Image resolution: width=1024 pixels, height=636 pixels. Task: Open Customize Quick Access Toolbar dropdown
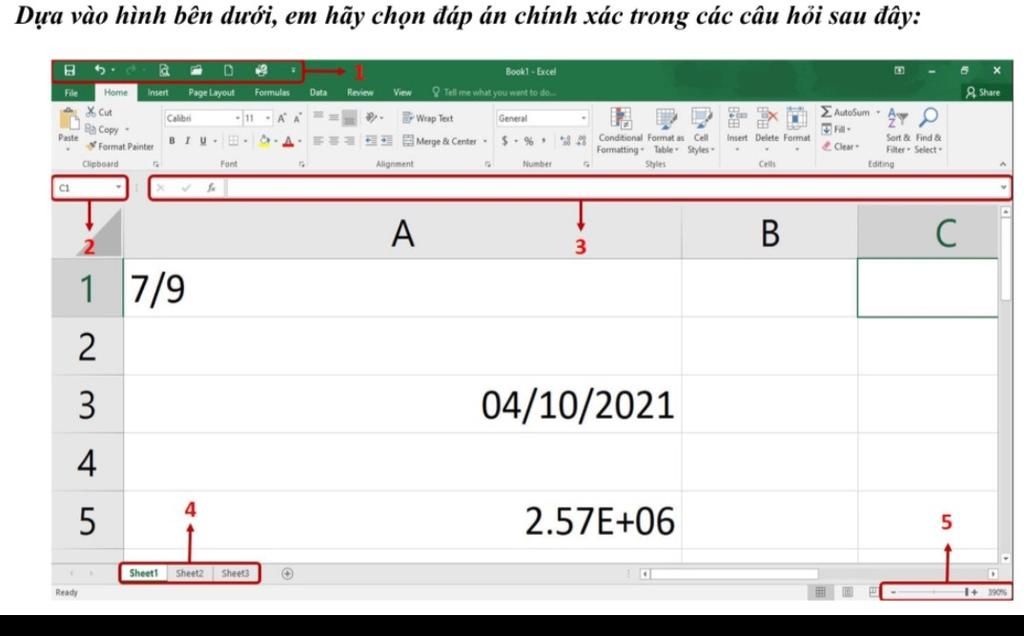293,71
